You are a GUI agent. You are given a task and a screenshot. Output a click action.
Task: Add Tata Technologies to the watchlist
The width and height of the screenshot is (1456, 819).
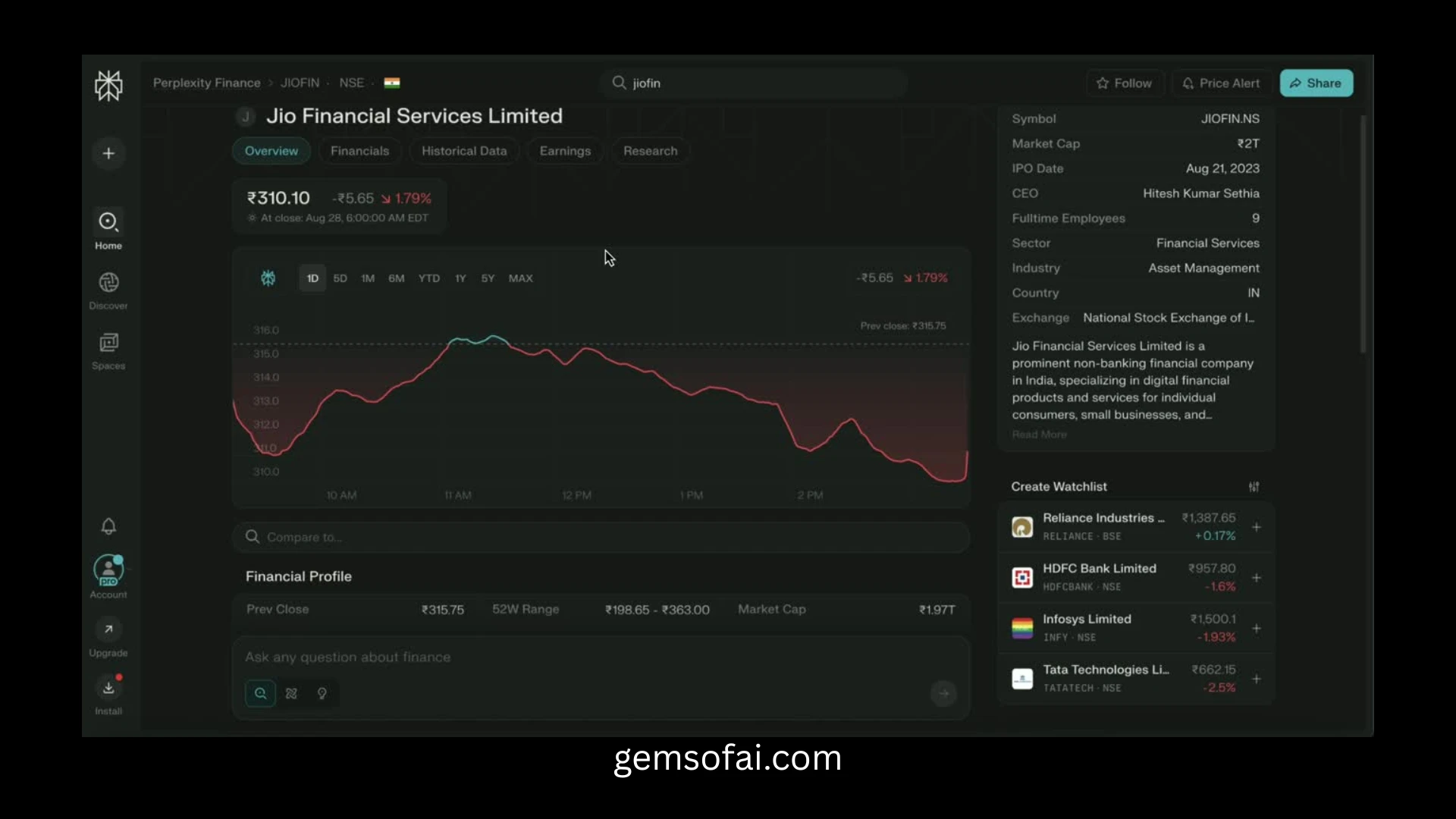[1257, 679]
